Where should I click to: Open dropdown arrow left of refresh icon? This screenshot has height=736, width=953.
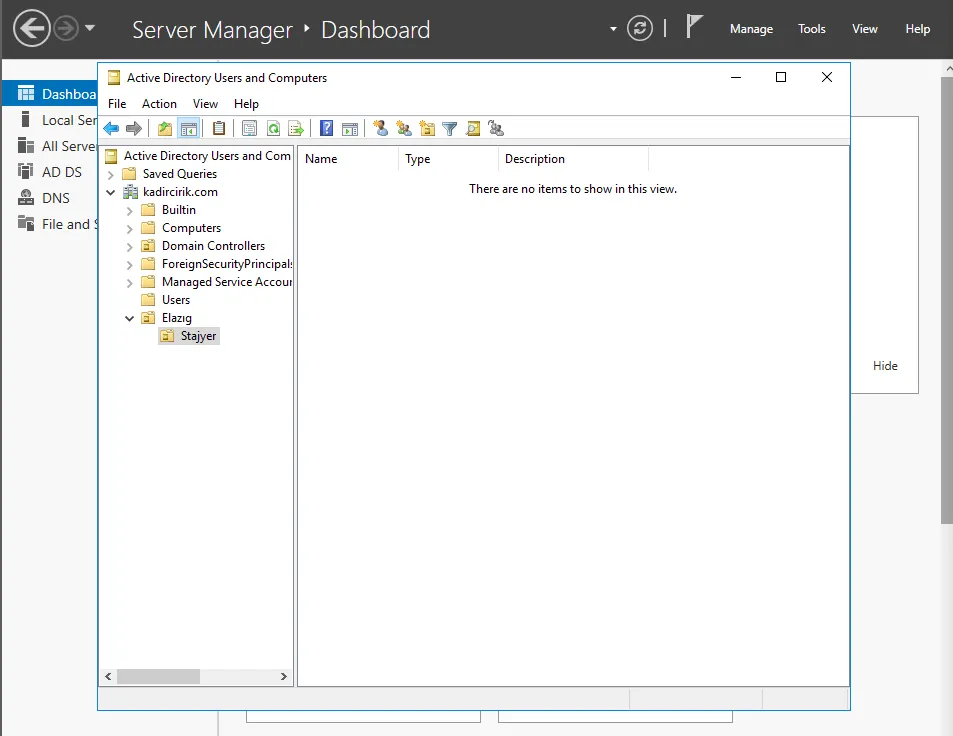613,29
